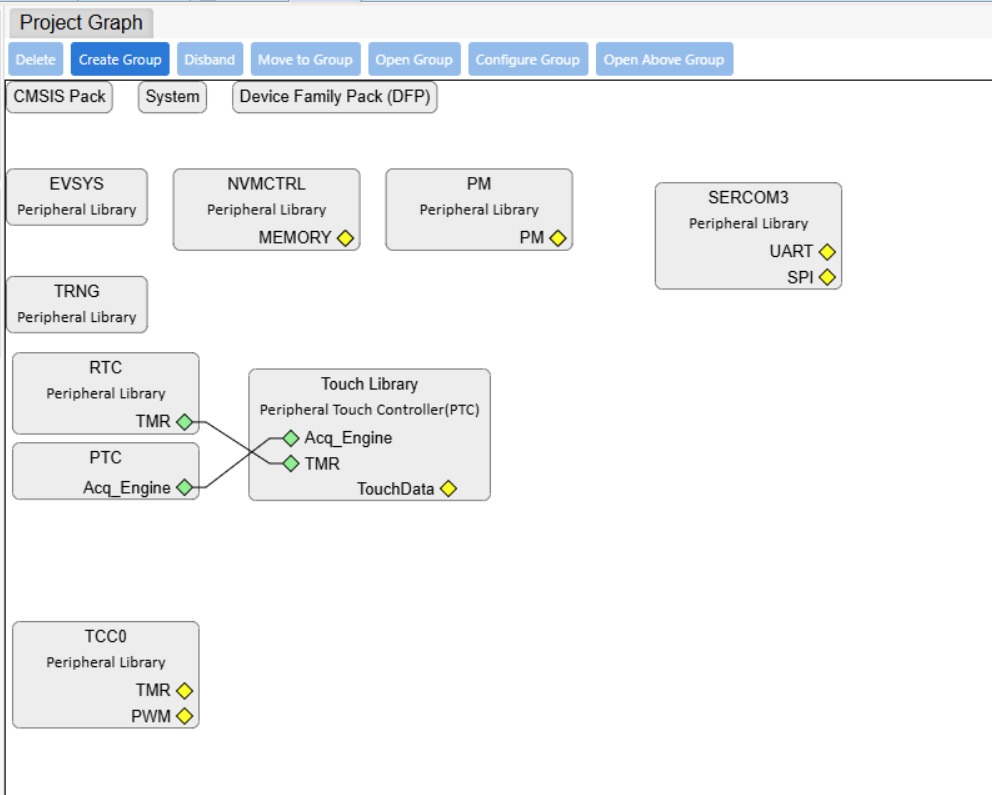Click Touch Library TMR input diamond
The image size is (992, 795).
(x=291, y=464)
